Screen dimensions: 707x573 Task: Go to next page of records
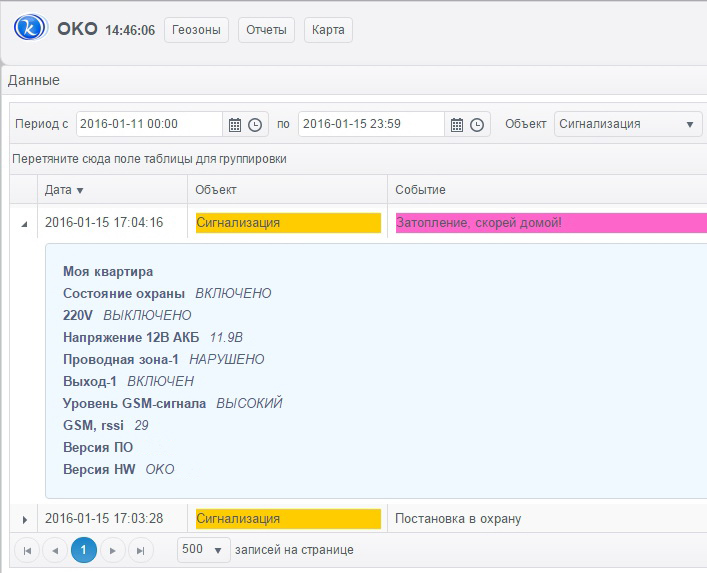[x=113, y=550]
